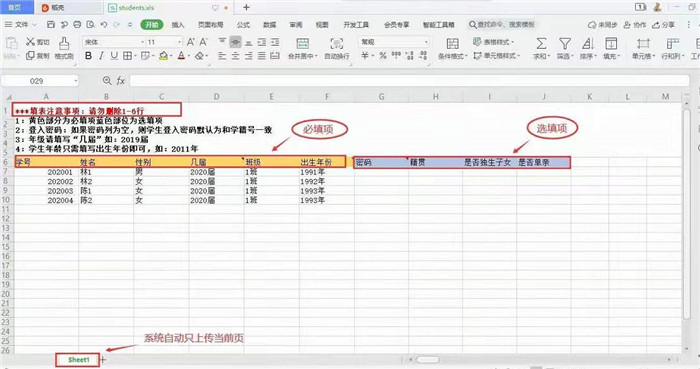This screenshot has height=369, width=700.
Task: Open the borders dropdown arrow
Action: pyautogui.click(x=135, y=56)
